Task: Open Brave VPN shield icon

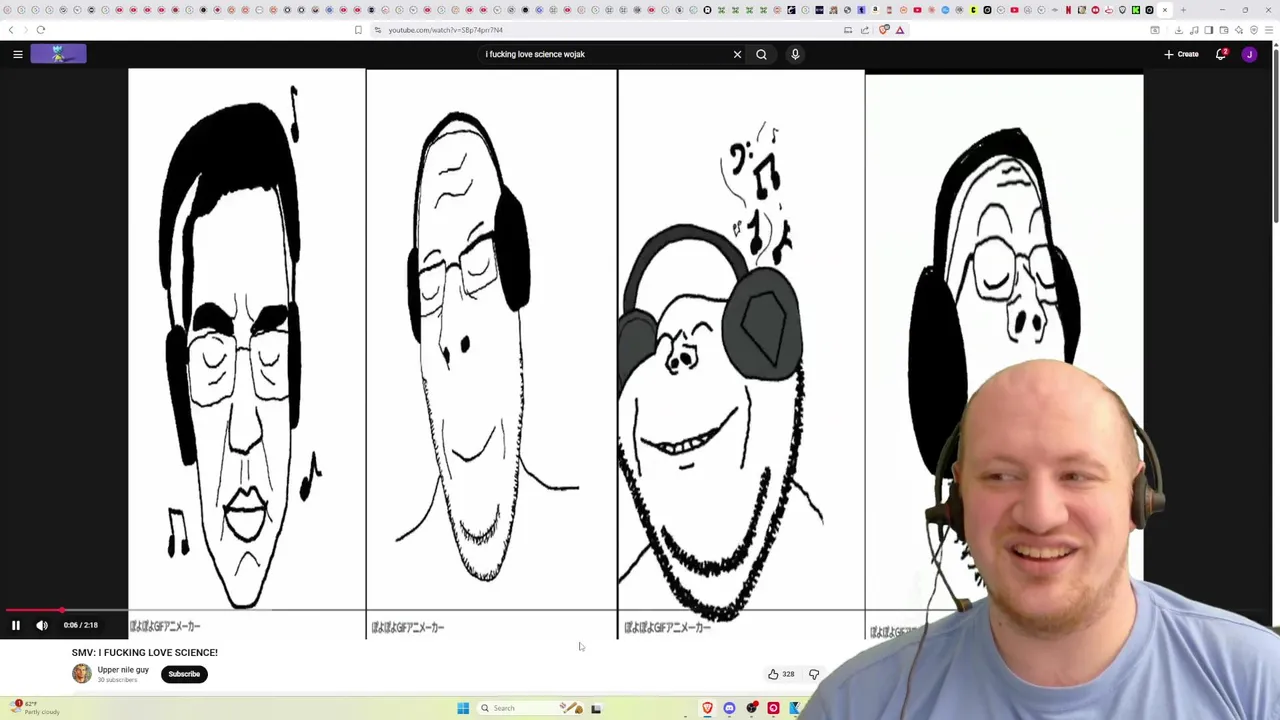Action: click(1254, 30)
